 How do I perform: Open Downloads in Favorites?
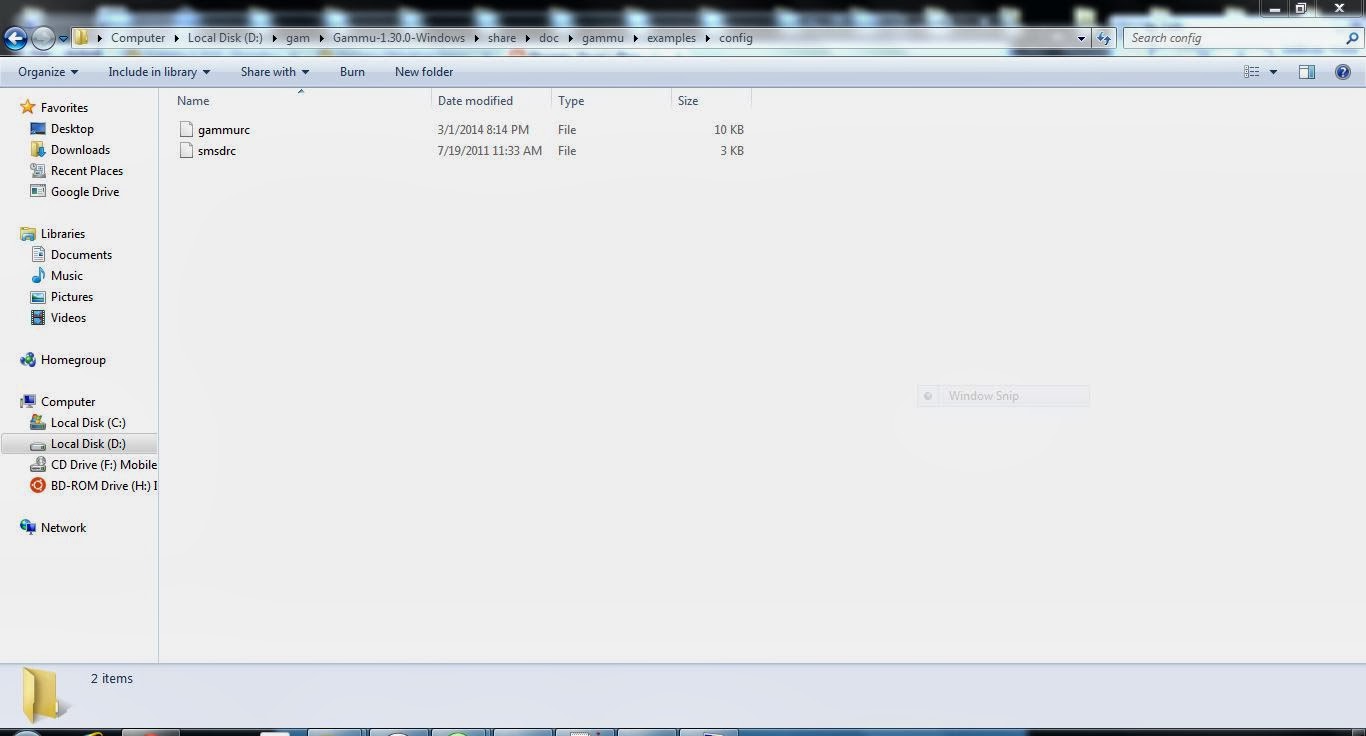pyautogui.click(x=80, y=150)
